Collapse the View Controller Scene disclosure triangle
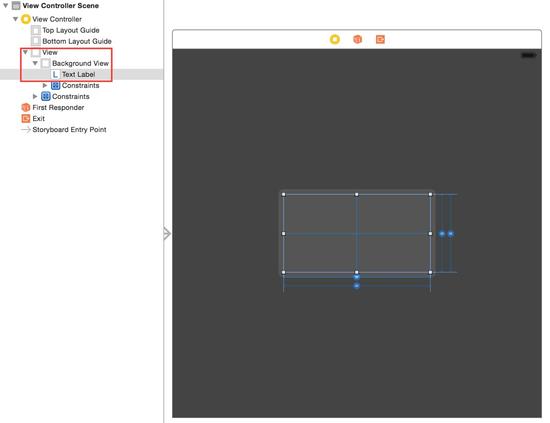The width and height of the screenshot is (550, 423). pyautogui.click(x=6, y=6)
